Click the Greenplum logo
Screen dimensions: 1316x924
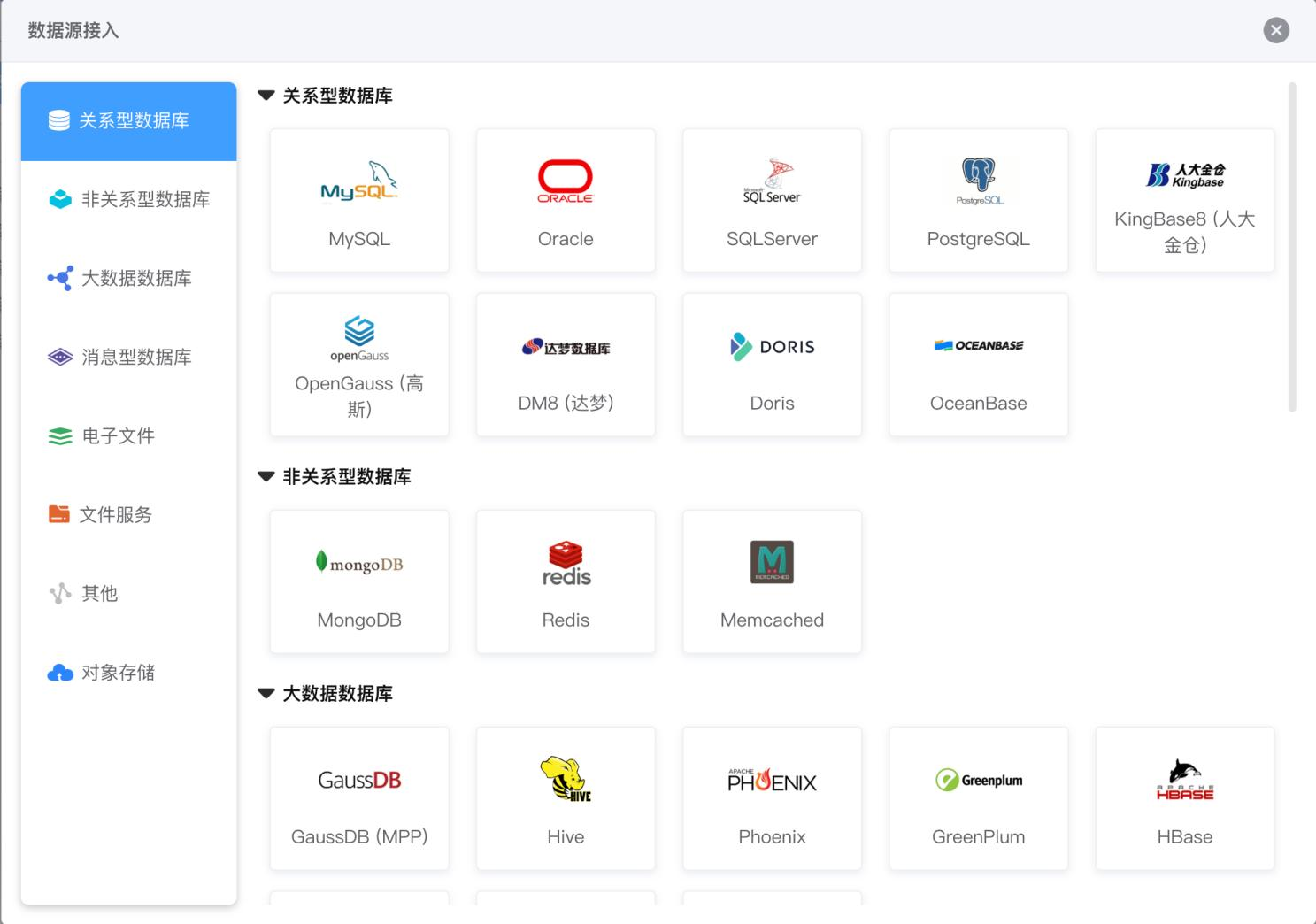tap(979, 780)
